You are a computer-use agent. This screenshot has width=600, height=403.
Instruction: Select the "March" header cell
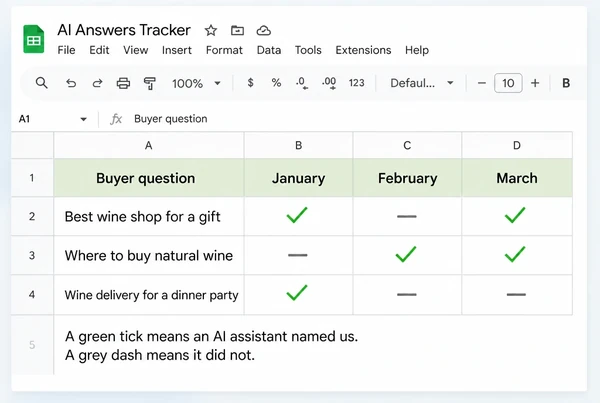point(517,178)
